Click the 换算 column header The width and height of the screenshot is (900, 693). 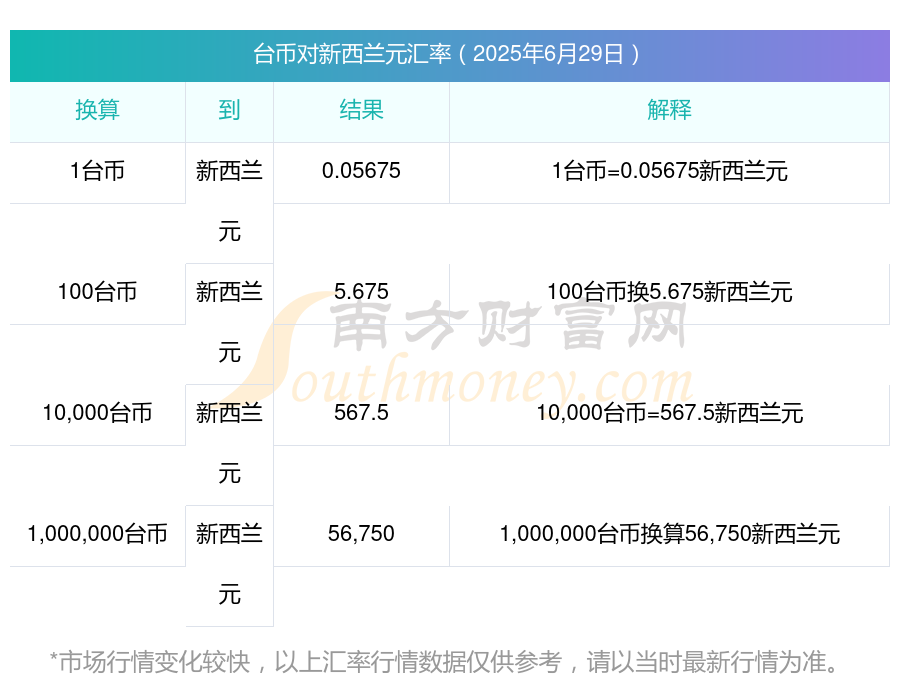click(x=98, y=110)
